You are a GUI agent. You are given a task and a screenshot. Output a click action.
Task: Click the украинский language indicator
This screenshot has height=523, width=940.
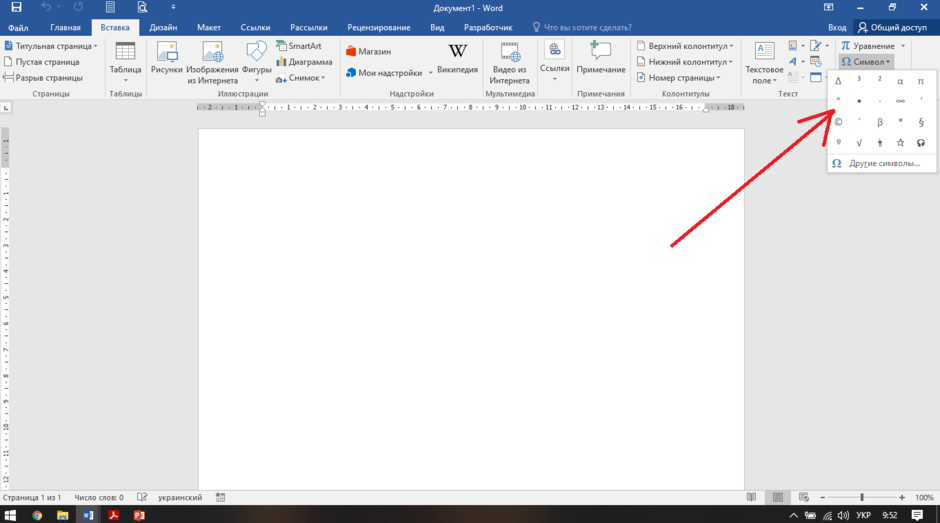point(180,497)
